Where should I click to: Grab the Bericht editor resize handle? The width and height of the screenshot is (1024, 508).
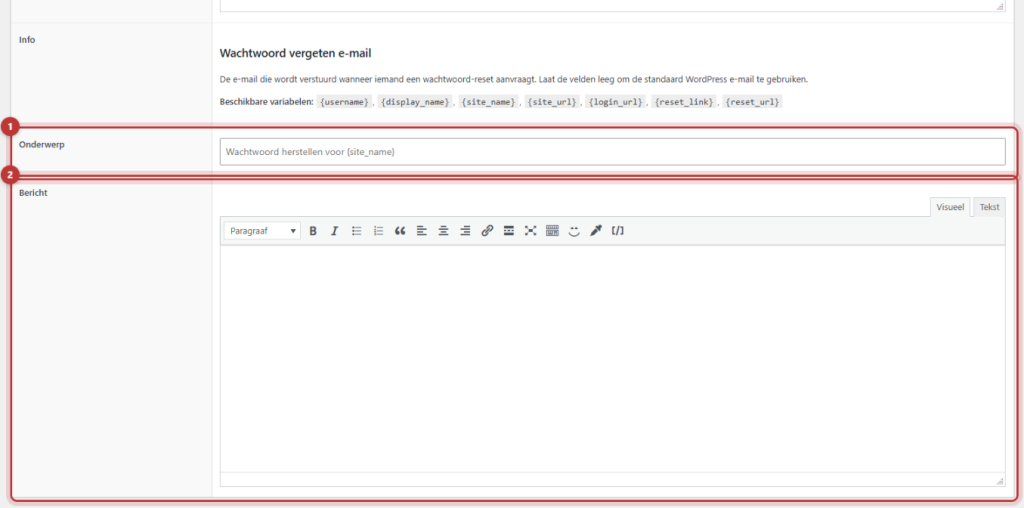1000,481
